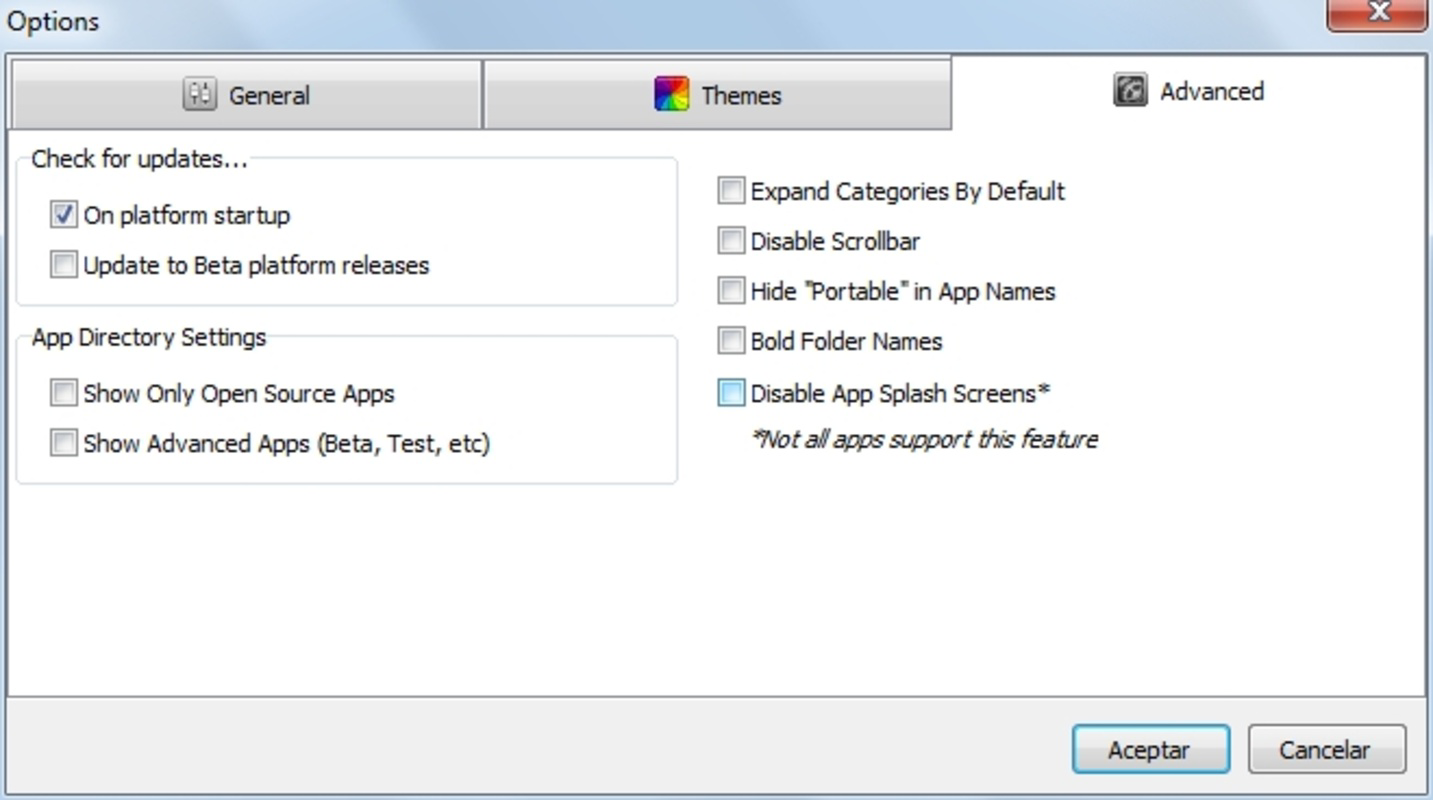Dismiss dialog with Cancelar button
The height and width of the screenshot is (800, 1433).
(x=1327, y=749)
